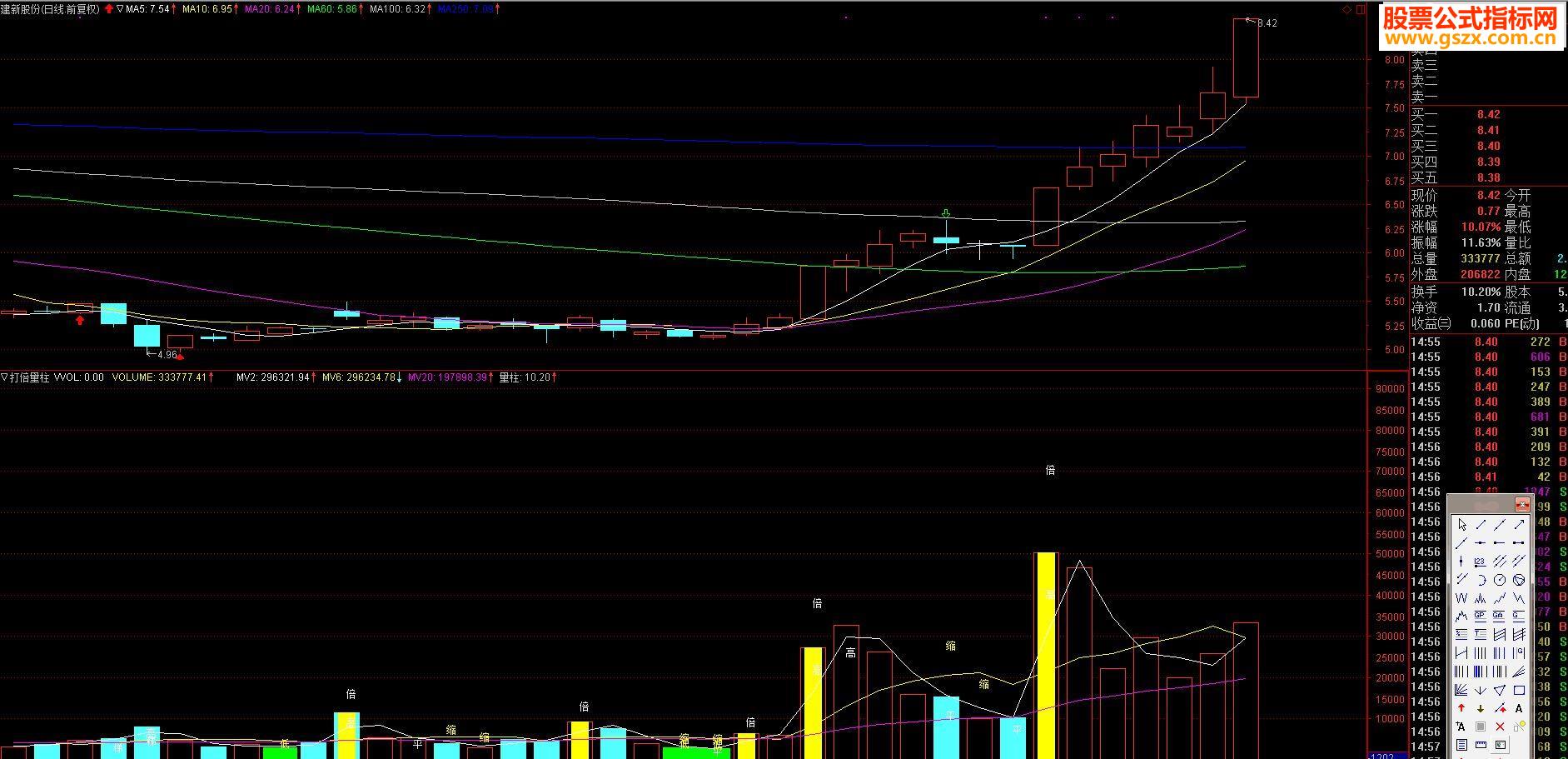Screen dimensions: 1568x759
Task: Click the gray square tool in palette
Action: [1481, 727]
